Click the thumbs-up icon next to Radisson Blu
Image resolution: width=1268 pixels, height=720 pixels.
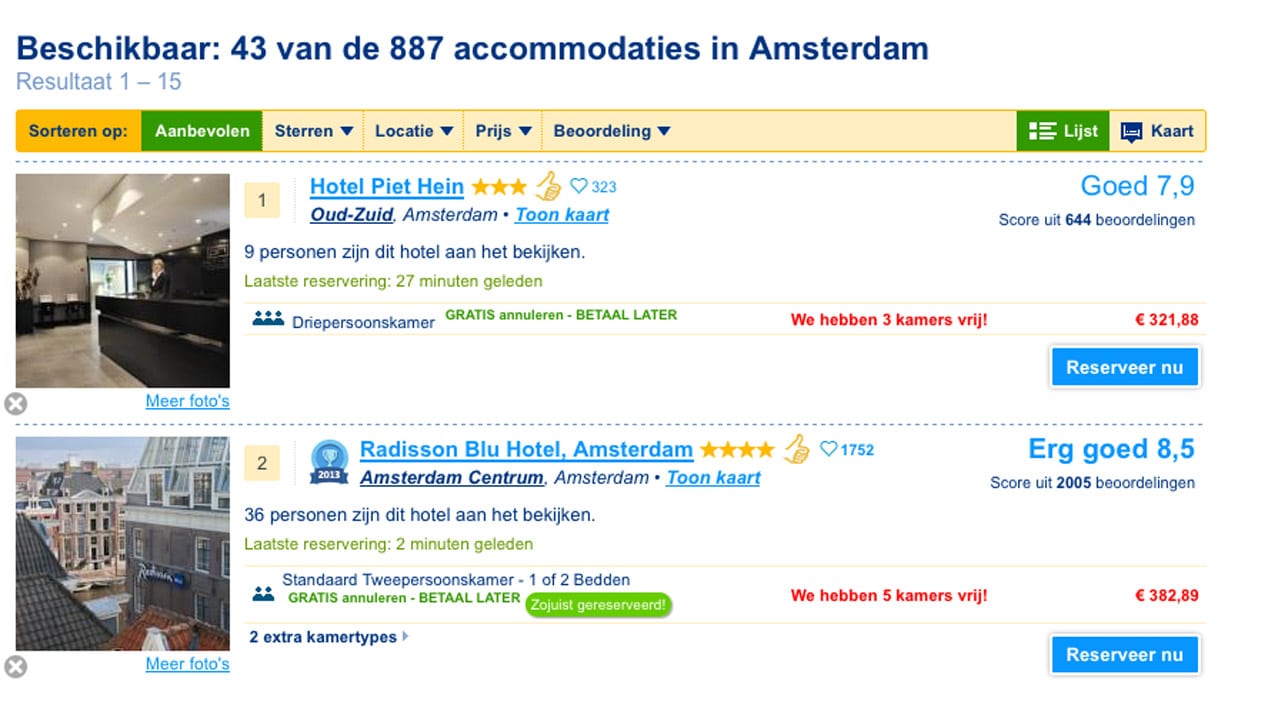pos(796,449)
